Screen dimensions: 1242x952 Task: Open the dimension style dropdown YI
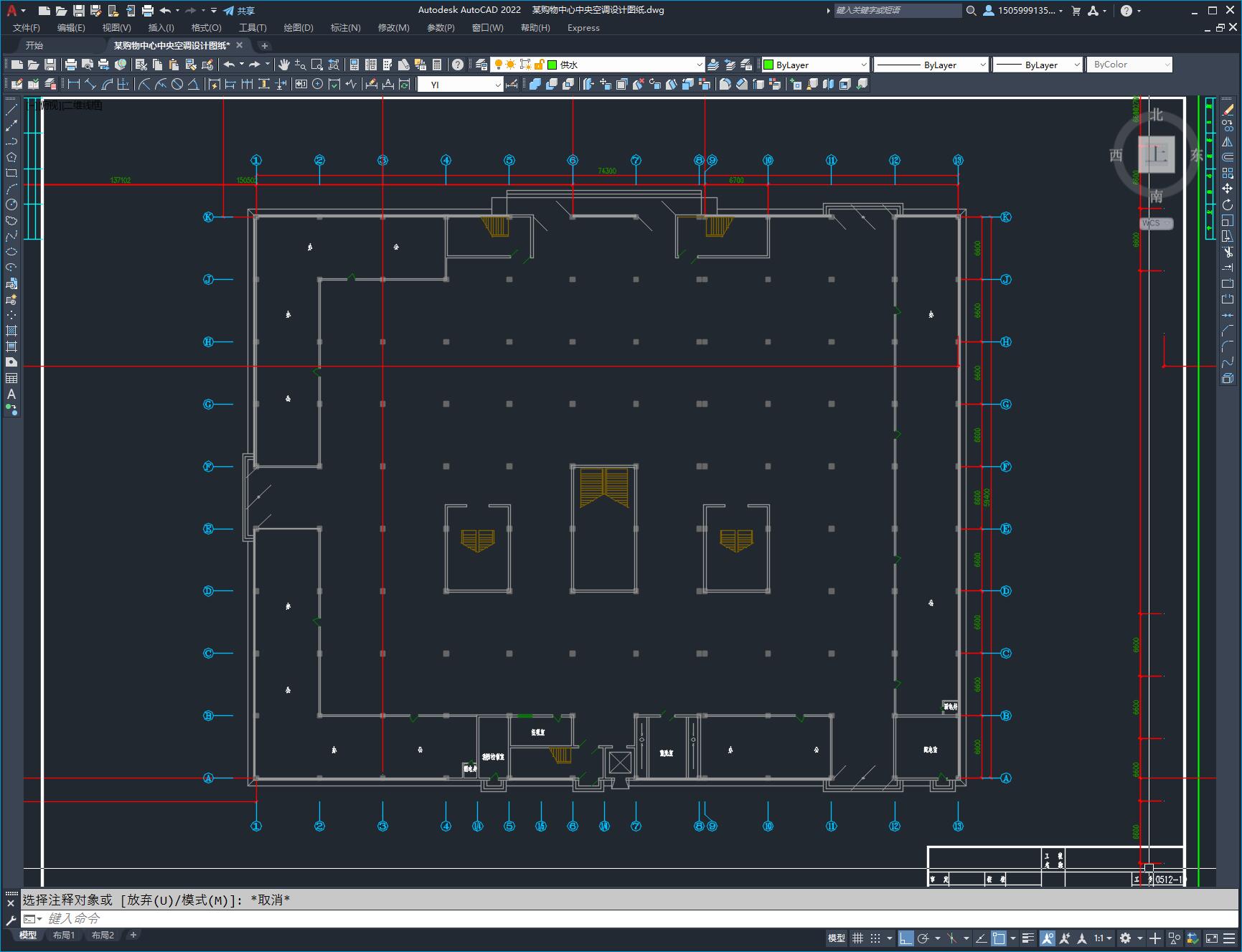(461, 85)
